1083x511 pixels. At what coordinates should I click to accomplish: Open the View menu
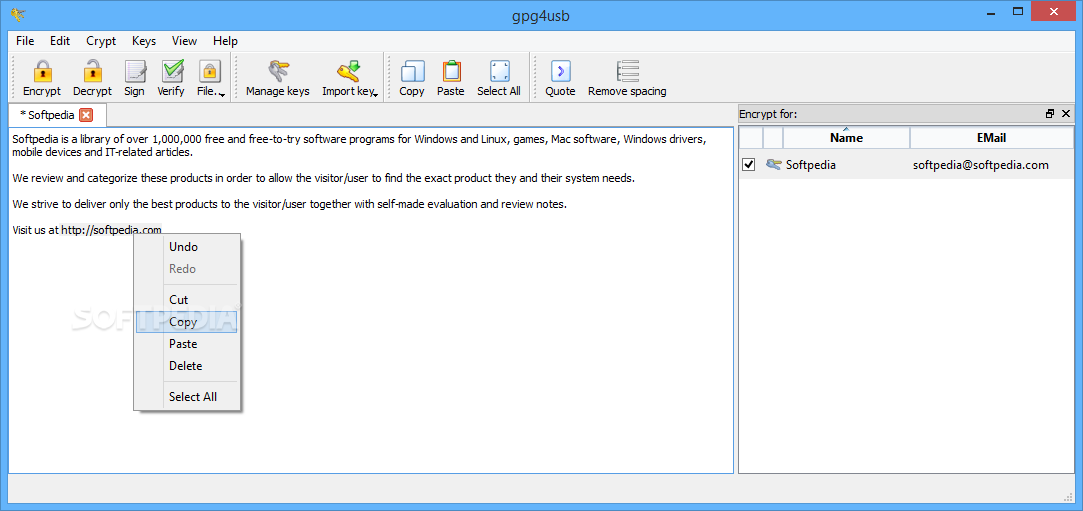coord(184,41)
